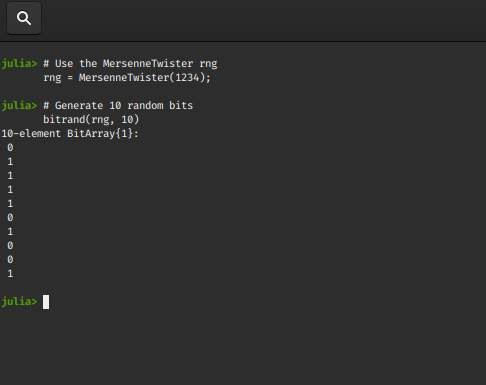Viewport: 486px width, 385px height.
Task: Click the first output bit under BitArray header
Action: click(x=10, y=147)
